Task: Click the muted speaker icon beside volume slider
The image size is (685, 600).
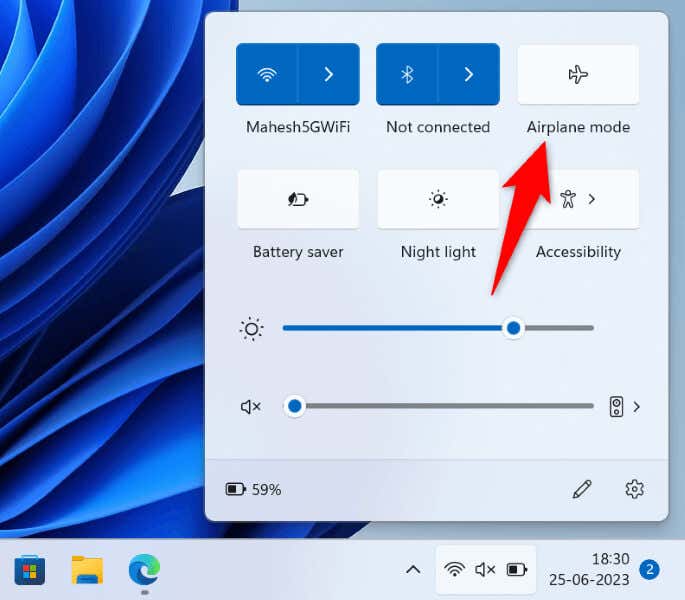Action: [x=251, y=407]
